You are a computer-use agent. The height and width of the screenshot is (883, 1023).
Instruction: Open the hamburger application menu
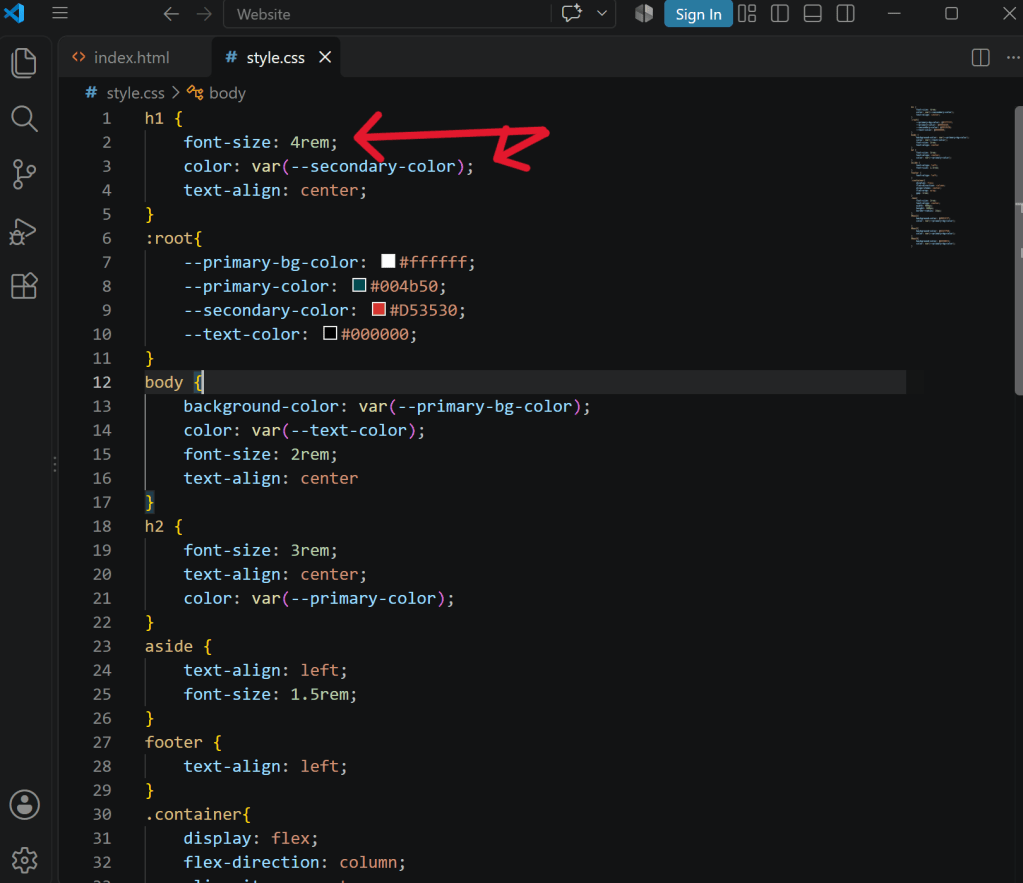[60, 13]
